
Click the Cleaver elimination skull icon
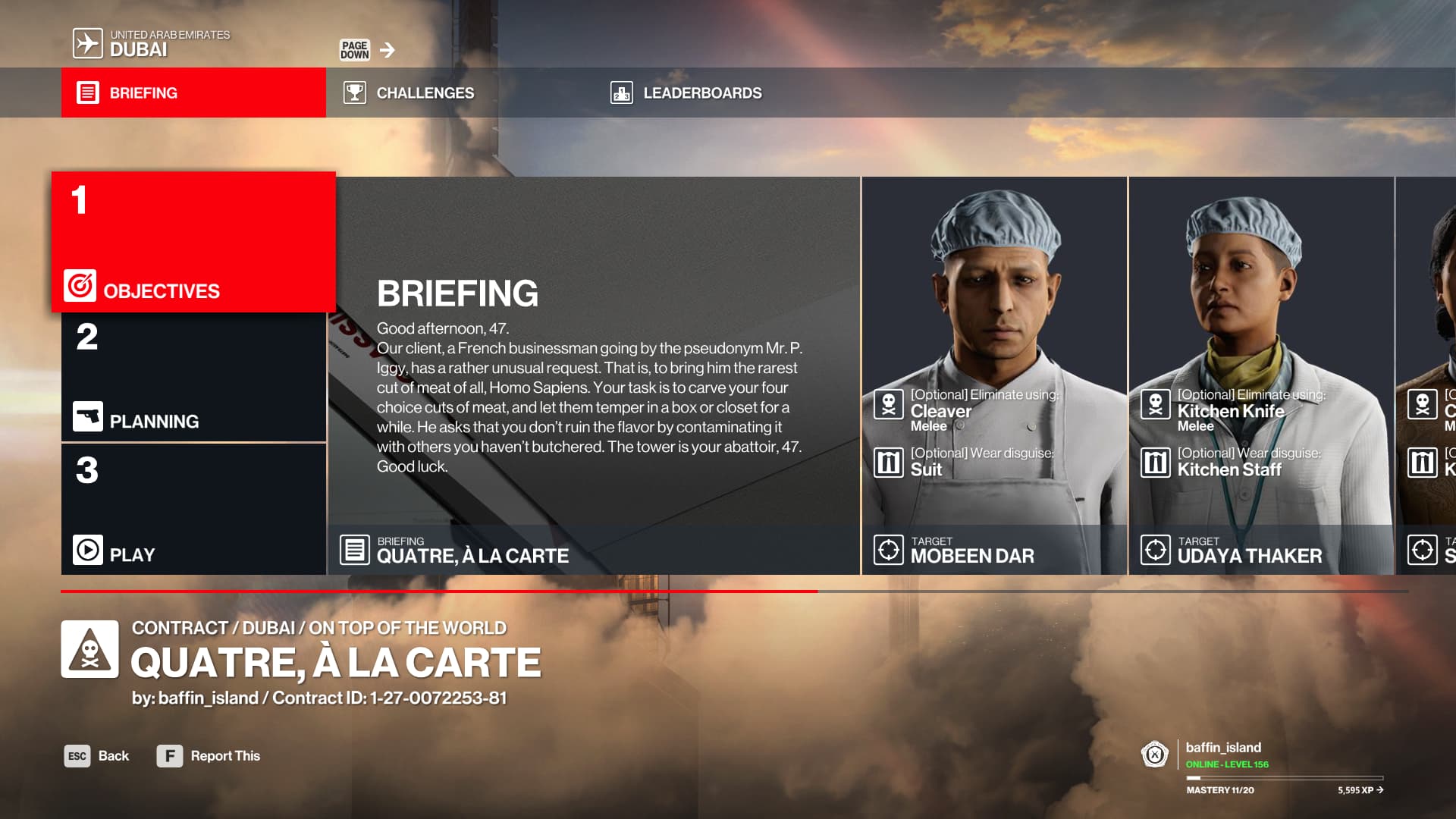(889, 404)
